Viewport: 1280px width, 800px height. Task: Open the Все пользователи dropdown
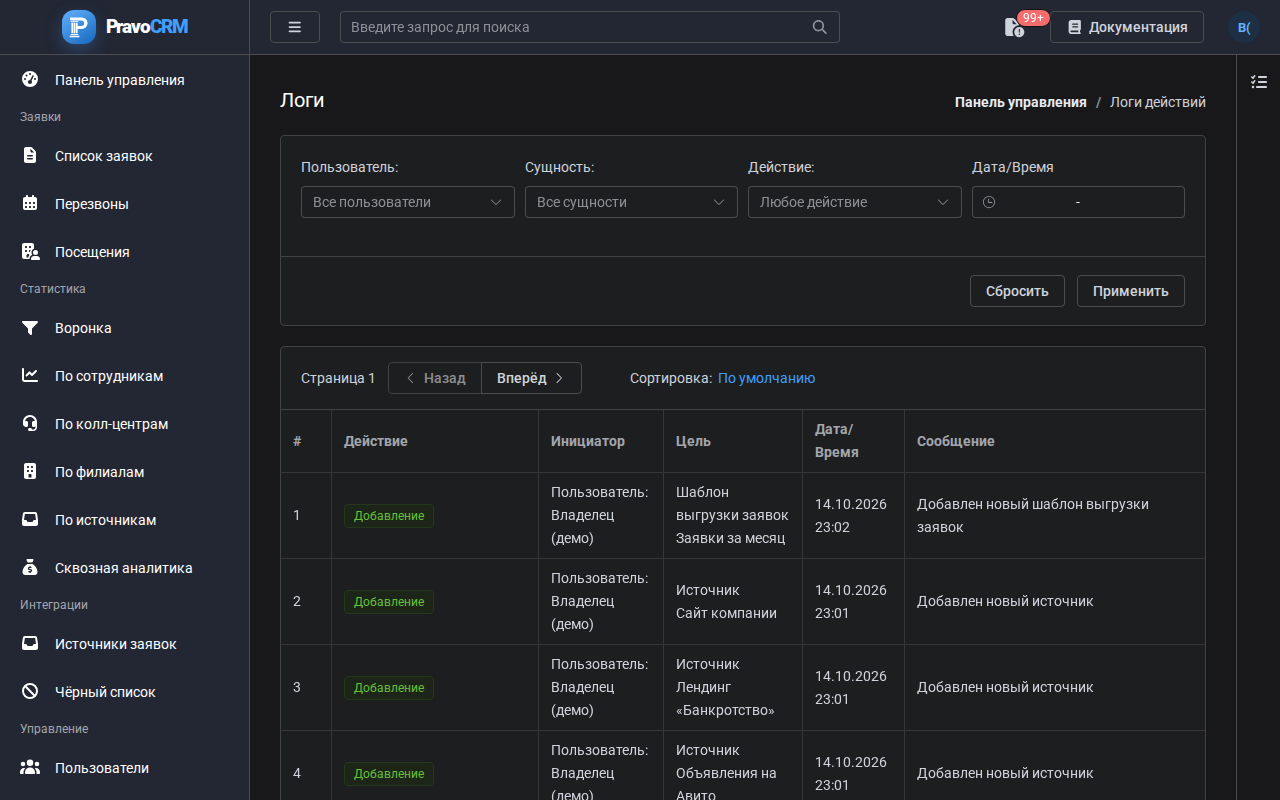407,202
